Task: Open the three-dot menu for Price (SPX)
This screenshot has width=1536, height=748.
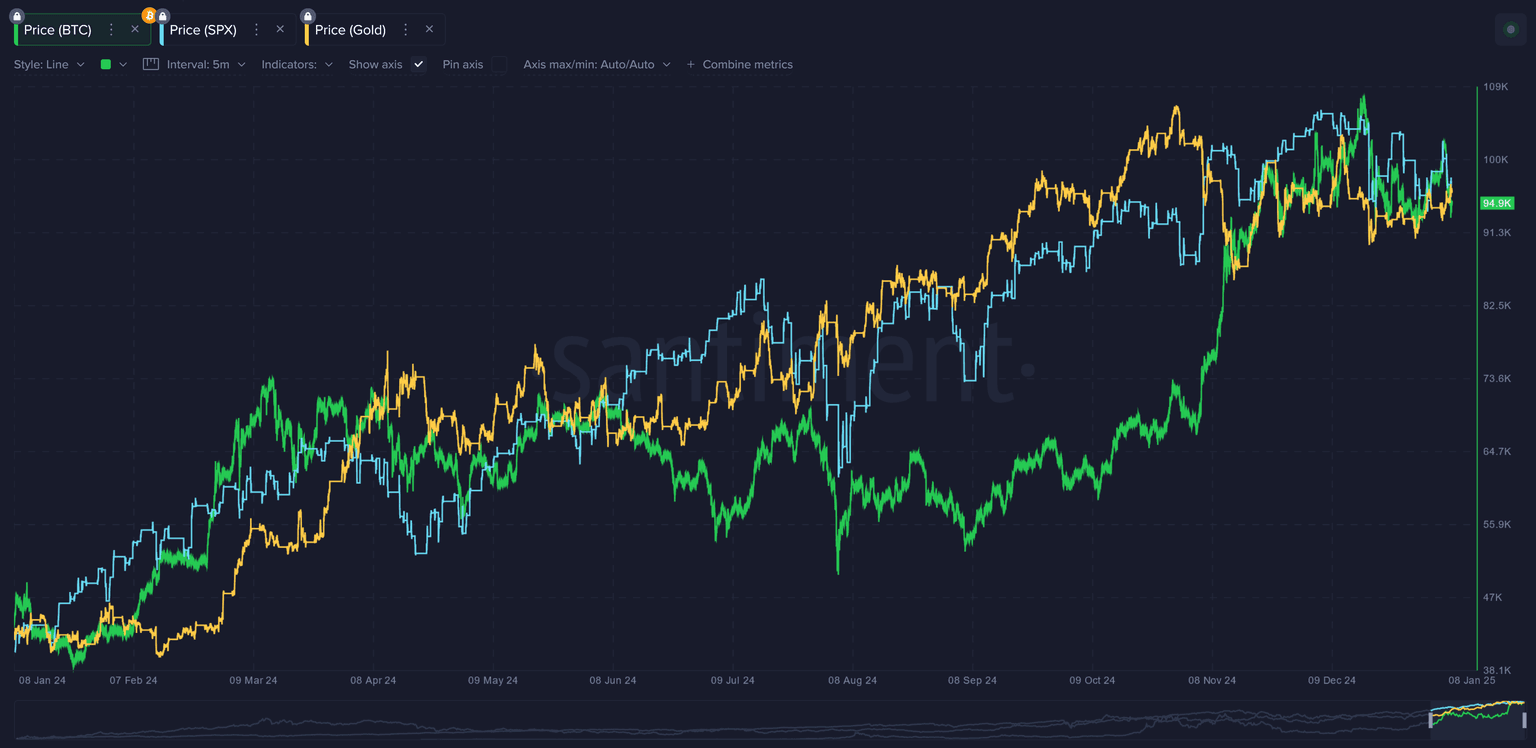Action: point(257,30)
